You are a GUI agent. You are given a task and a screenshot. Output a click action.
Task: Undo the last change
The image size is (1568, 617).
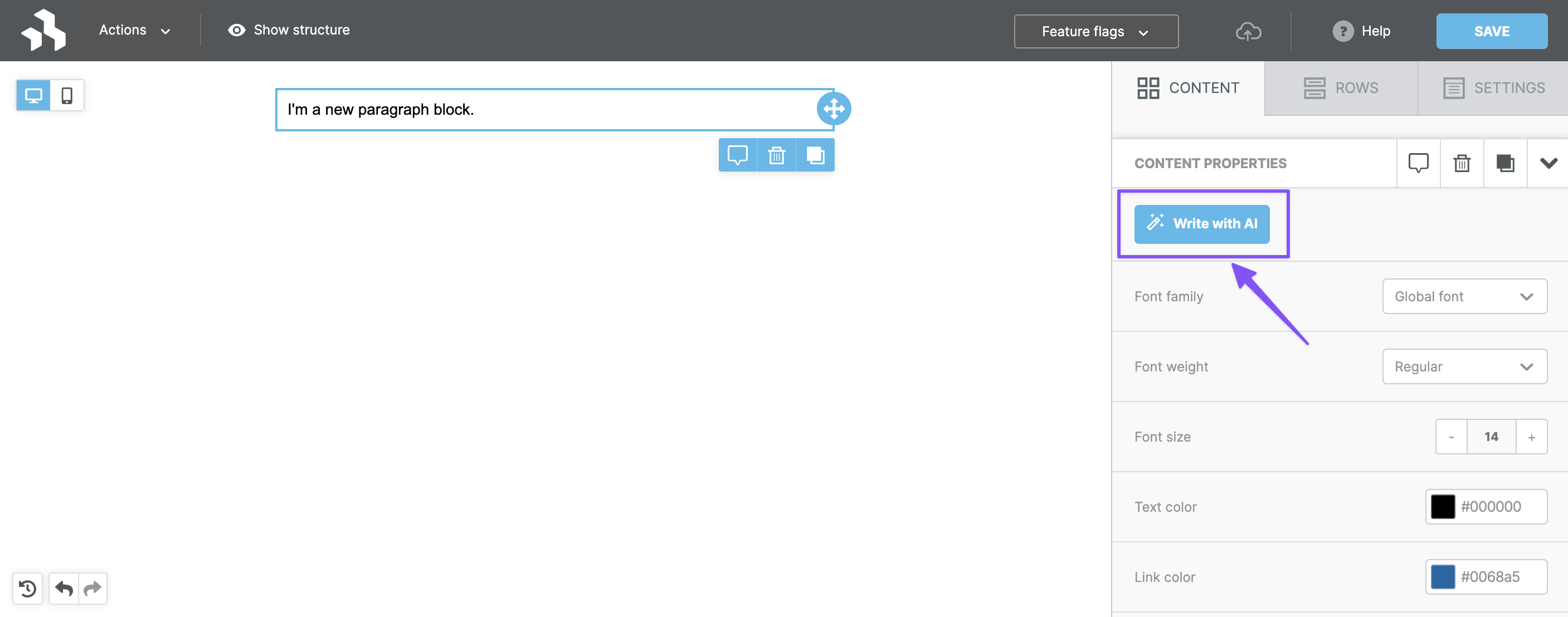tap(64, 589)
